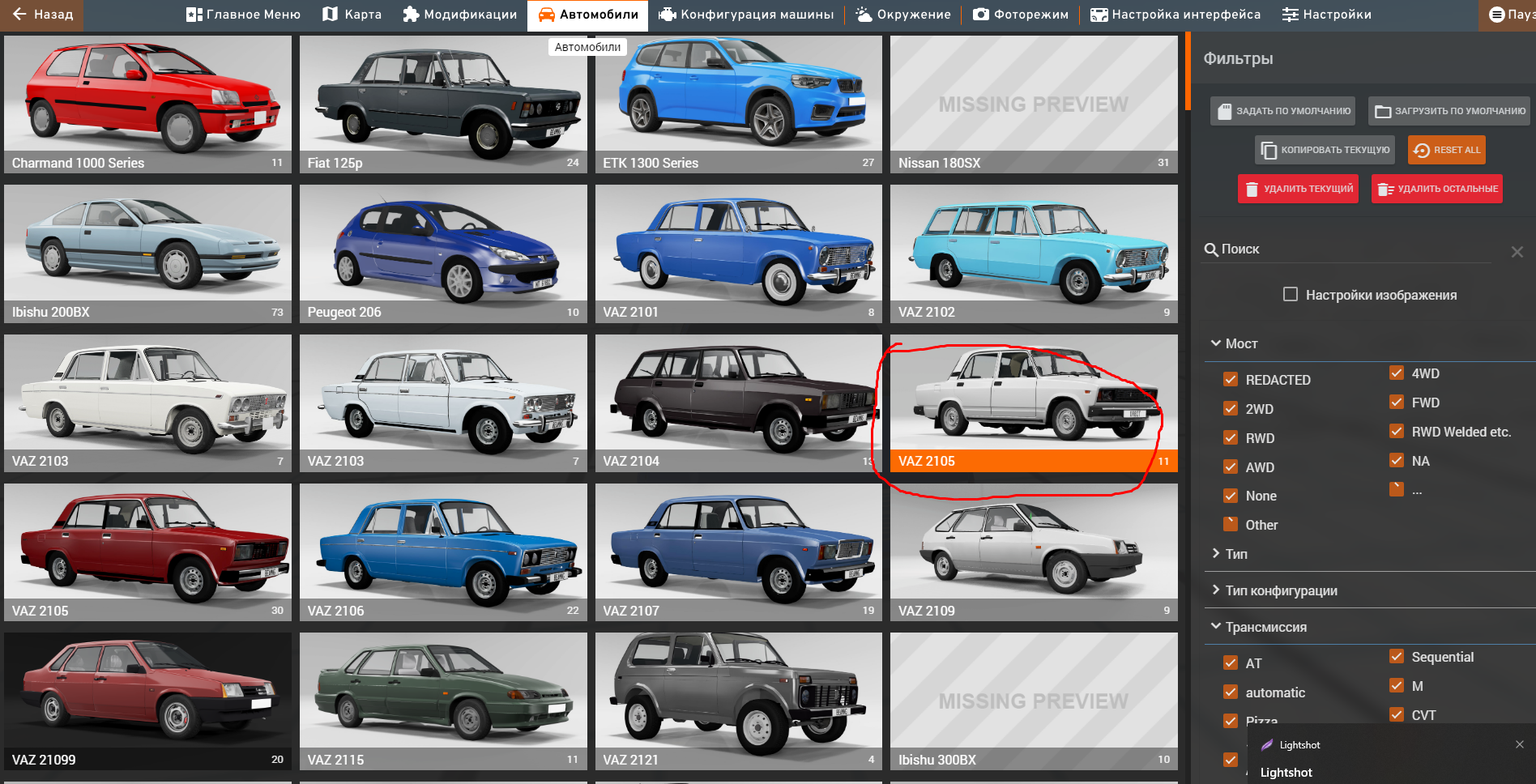Open the Настройки tab
Screen dimensions: 1536x784
pos(1327,15)
